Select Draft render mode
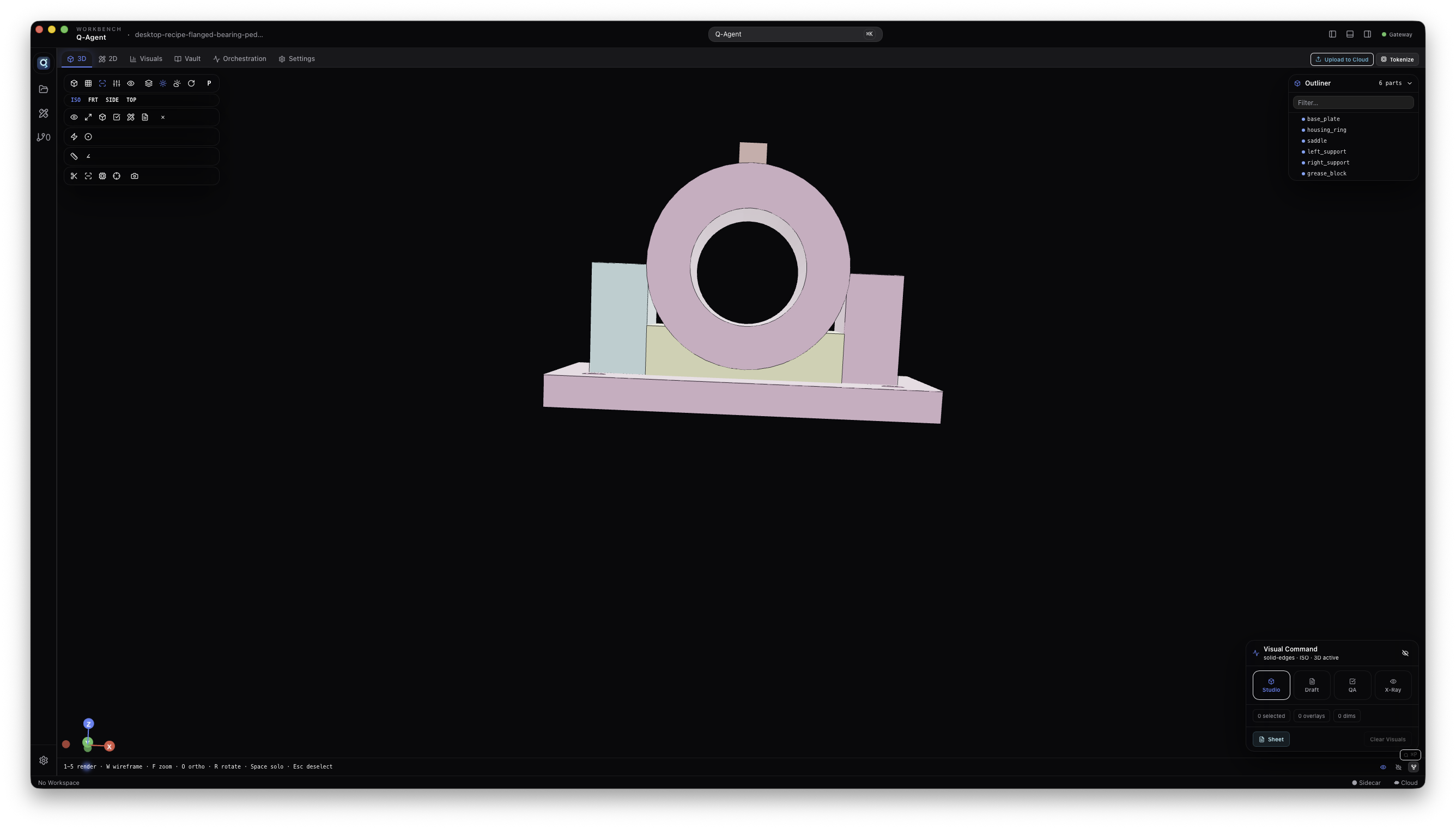Image resolution: width=1456 pixels, height=829 pixels. 1312,685
